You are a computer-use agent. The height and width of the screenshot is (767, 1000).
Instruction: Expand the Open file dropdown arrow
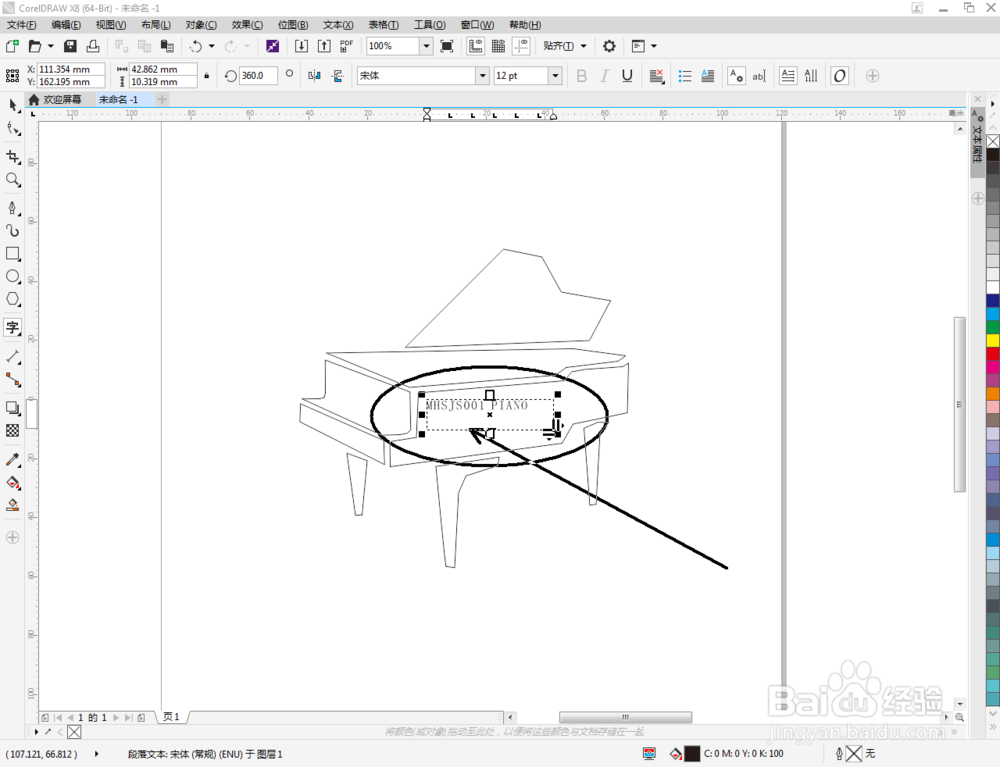click(50, 46)
